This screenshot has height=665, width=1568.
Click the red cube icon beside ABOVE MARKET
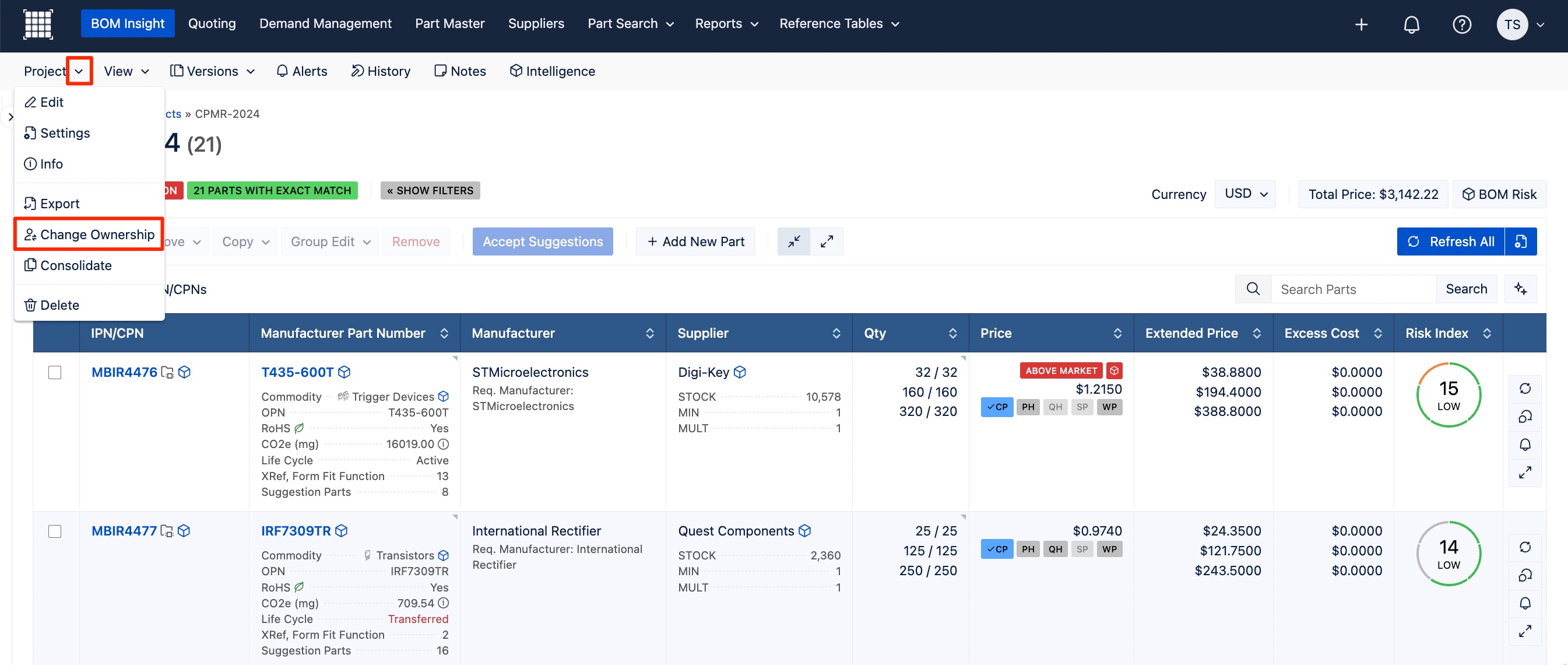pyautogui.click(x=1114, y=370)
